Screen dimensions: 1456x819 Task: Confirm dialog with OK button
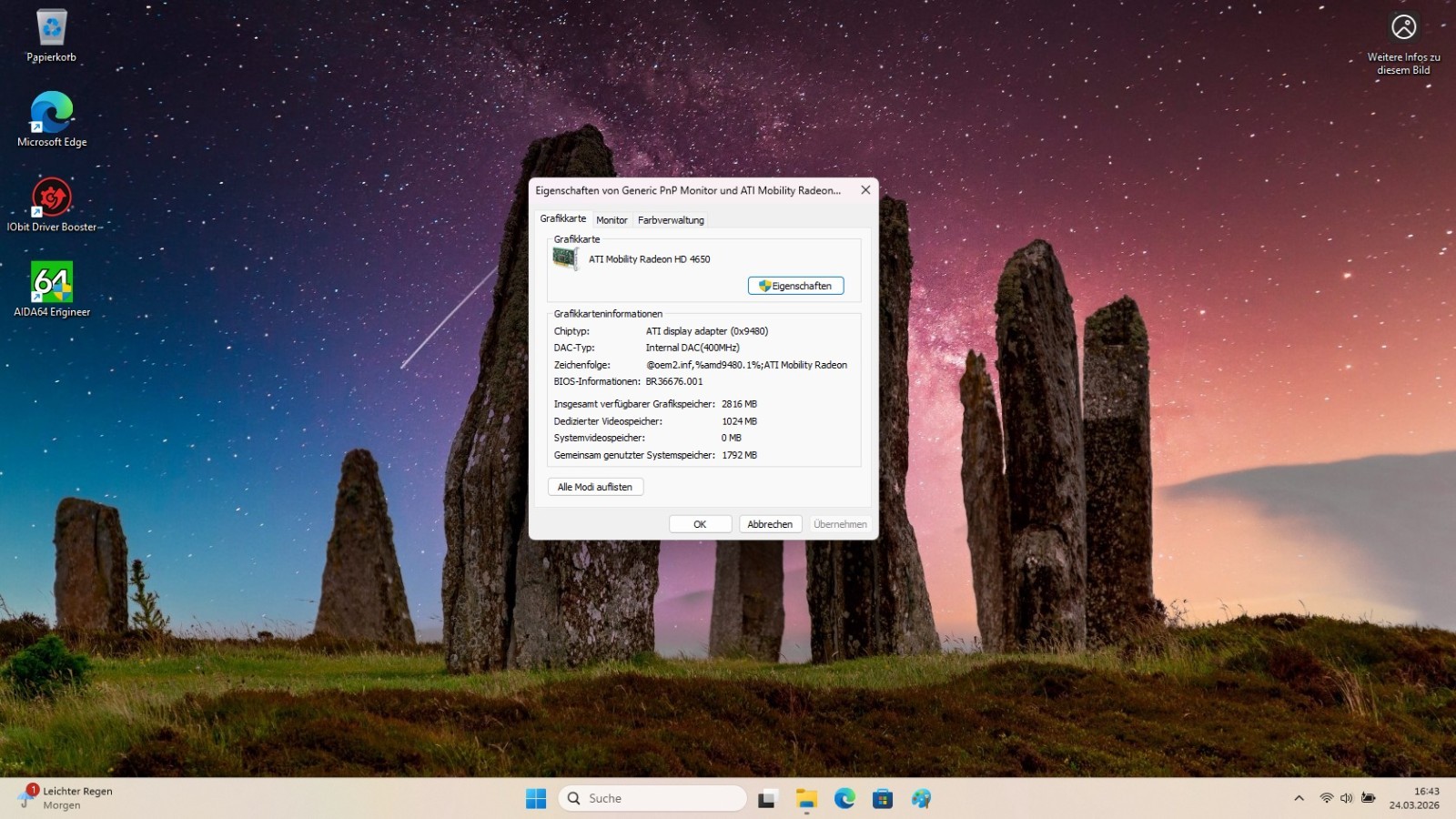click(x=700, y=524)
